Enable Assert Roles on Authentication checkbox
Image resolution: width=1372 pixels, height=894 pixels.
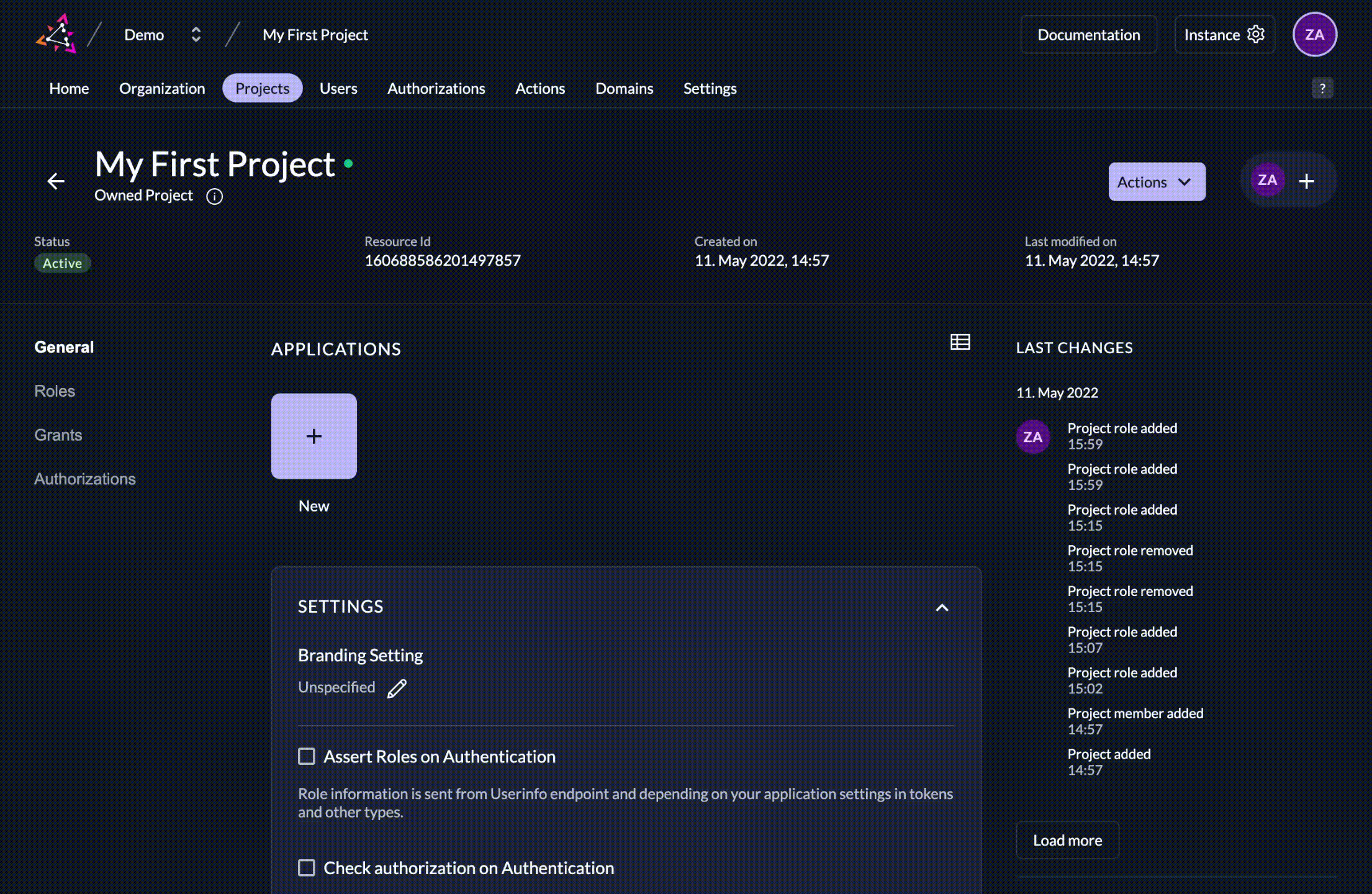coord(307,756)
